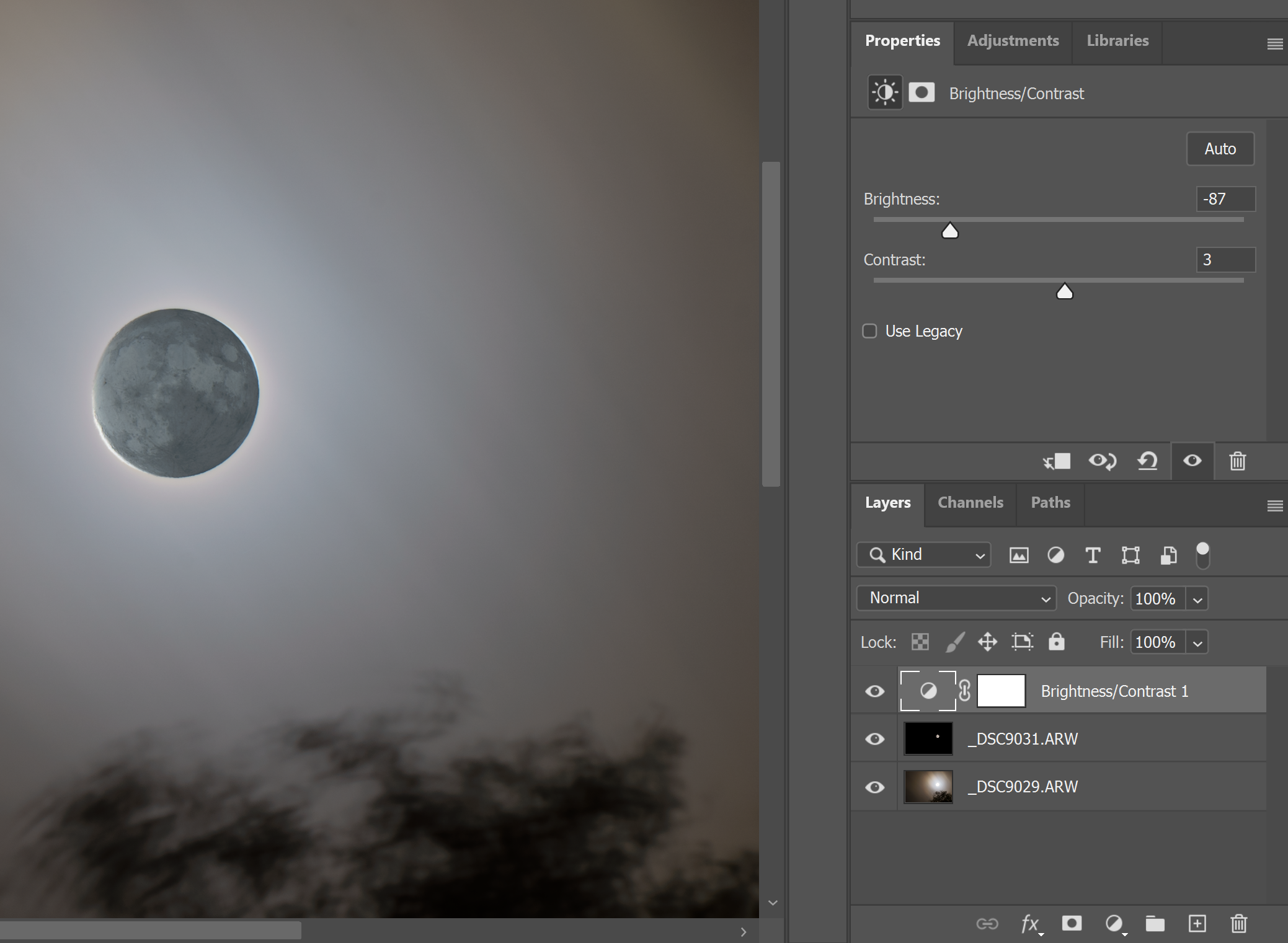Add a new layer mask
Screen dimensions: 1288x943
point(1072,924)
